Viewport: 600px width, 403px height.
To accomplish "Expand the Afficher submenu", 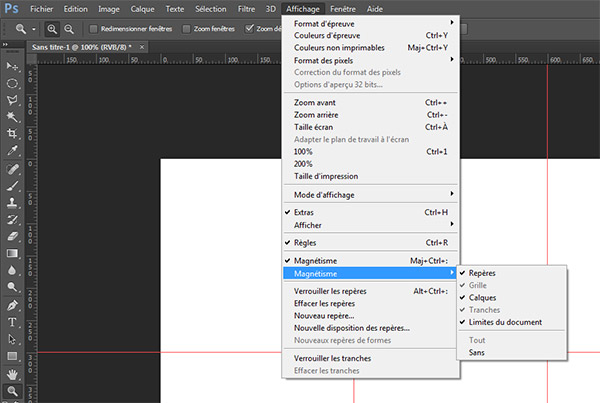I will pyautogui.click(x=371, y=225).
